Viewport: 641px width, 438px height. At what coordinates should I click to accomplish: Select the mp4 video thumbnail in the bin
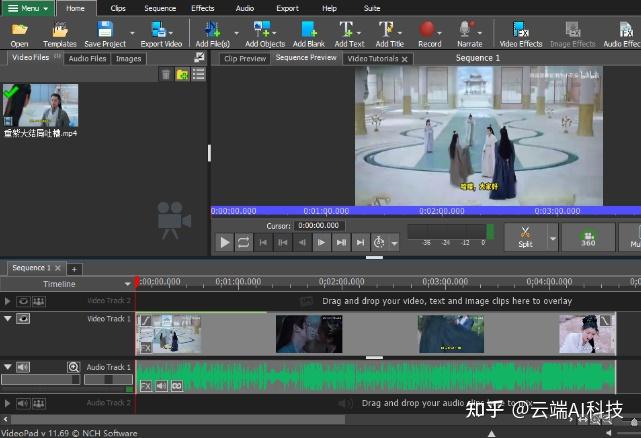tap(40, 106)
